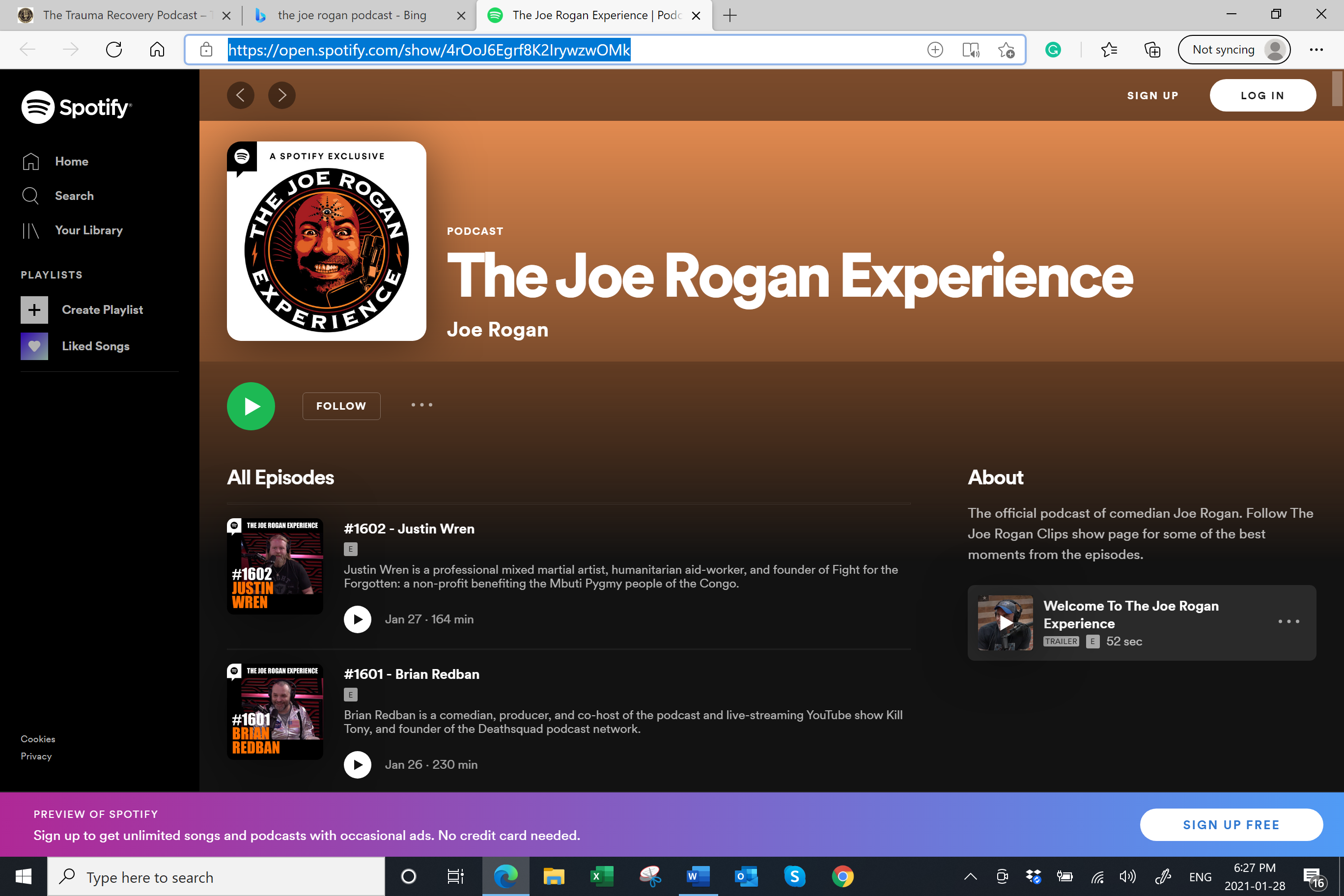This screenshot has width=1344, height=896.
Task: Follow The Joe Rogan Experience podcast
Action: [x=341, y=406]
